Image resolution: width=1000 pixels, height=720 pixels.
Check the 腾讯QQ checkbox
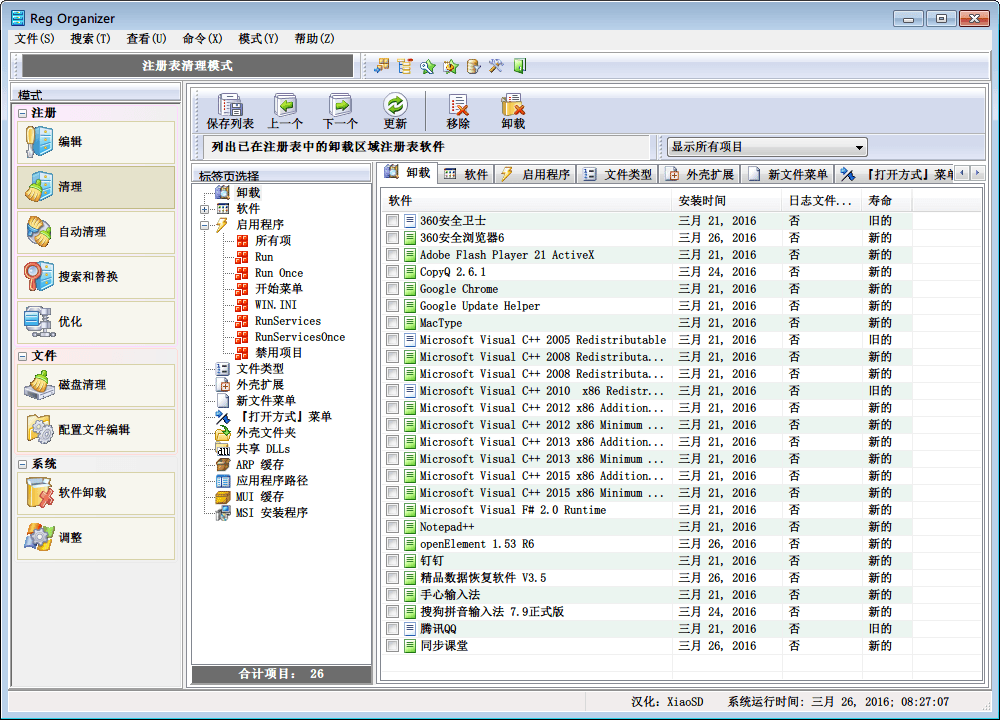pyautogui.click(x=392, y=629)
